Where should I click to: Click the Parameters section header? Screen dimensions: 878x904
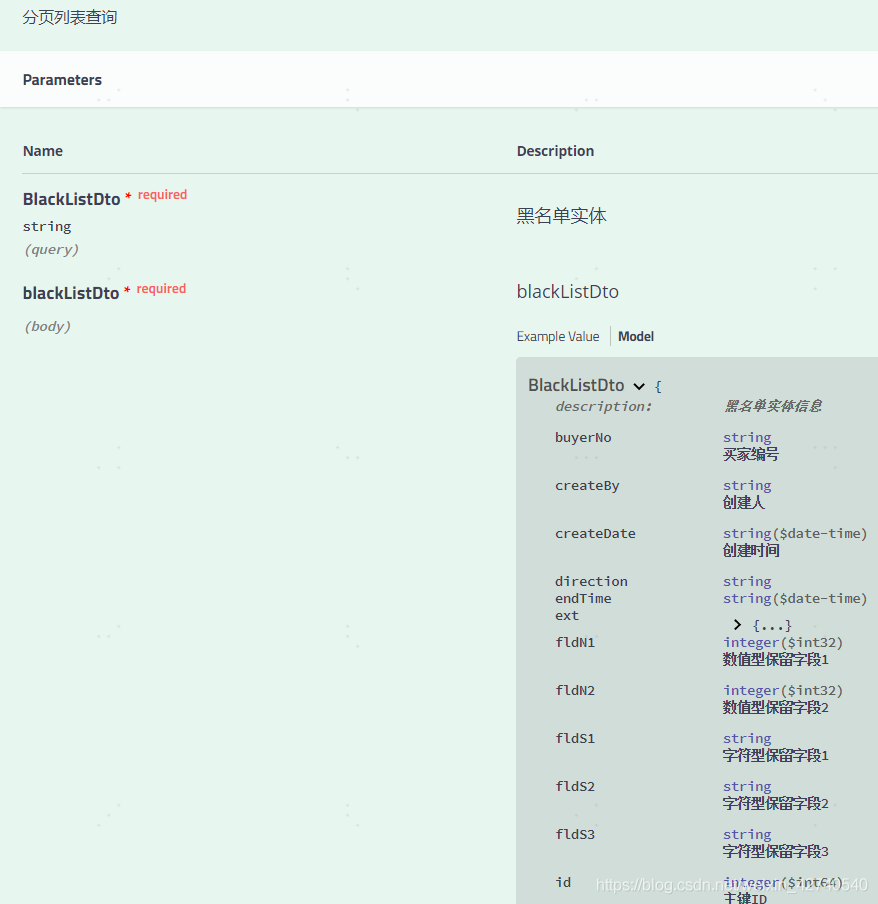click(x=62, y=79)
